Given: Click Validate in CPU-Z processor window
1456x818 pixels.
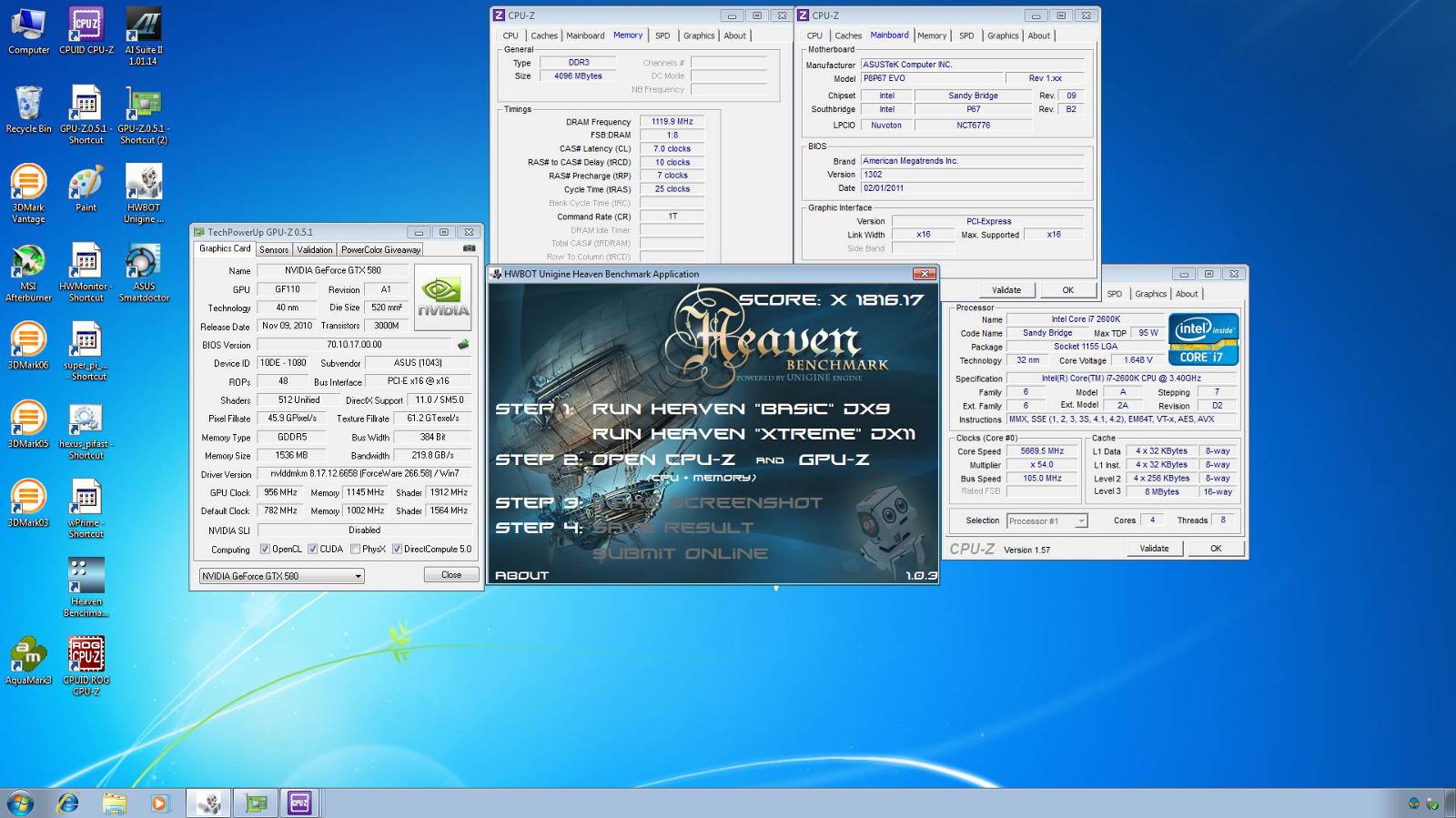Looking at the screenshot, I should (1154, 548).
